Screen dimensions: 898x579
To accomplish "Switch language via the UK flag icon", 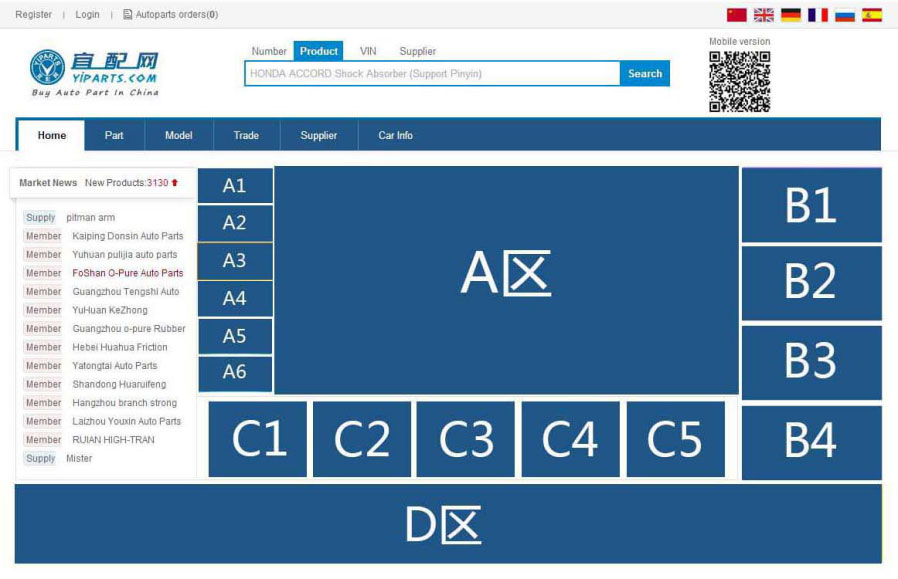I will tap(764, 15).
